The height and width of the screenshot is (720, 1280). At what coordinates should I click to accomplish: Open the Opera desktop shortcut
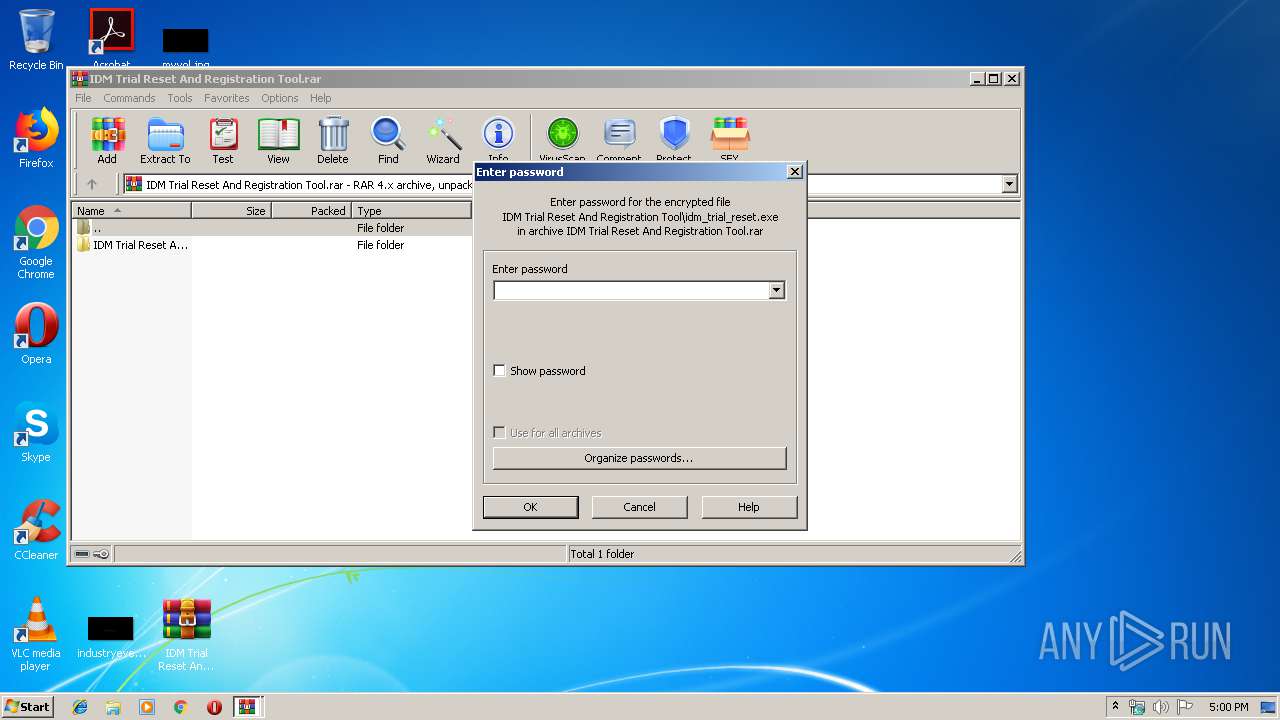[36, 334]
